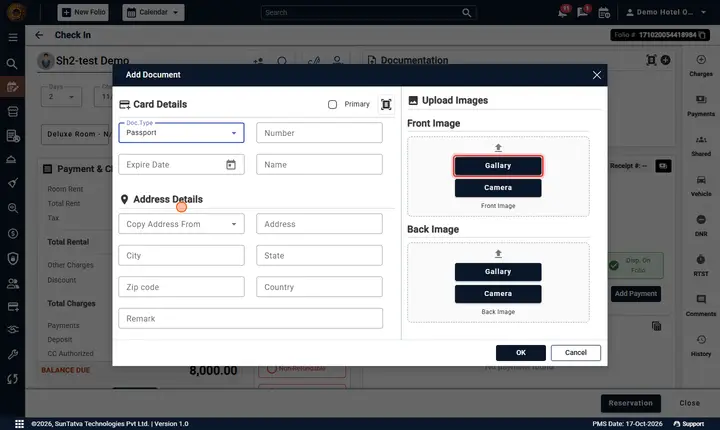
Task: Close the Add Document dialog with X
Action: coord(596,75)
